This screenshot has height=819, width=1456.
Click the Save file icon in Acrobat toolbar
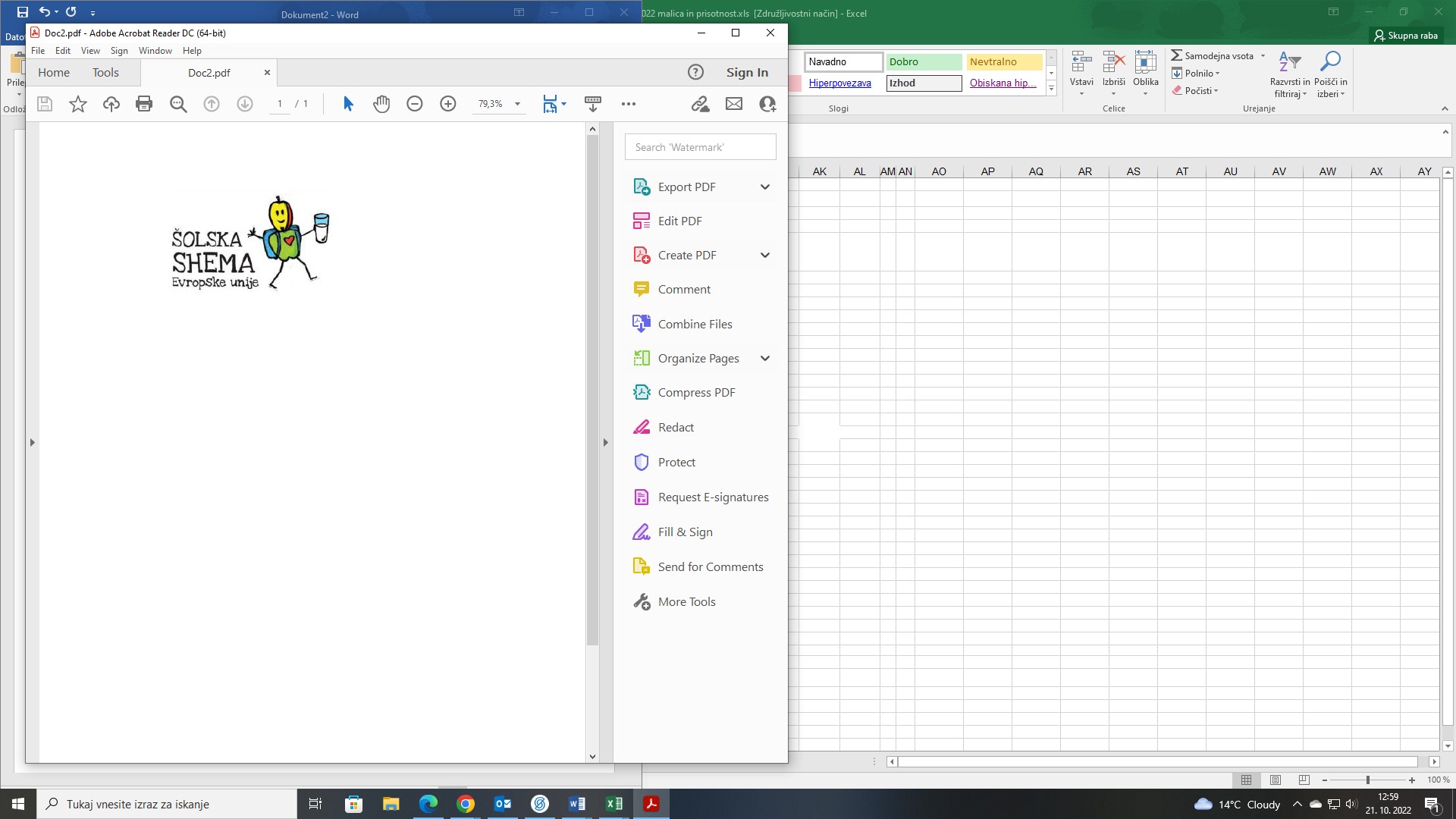pyautogui.click(x=45, y=104)
